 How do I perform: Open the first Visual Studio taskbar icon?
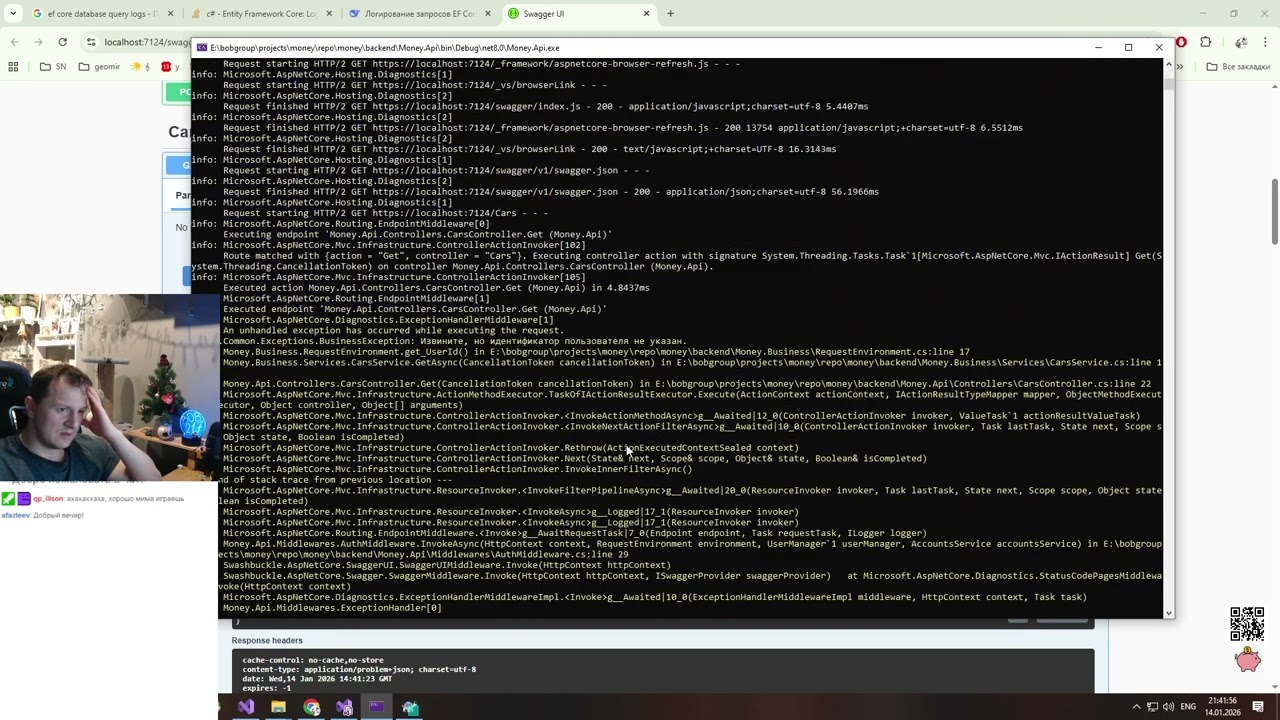click(246, 707)
